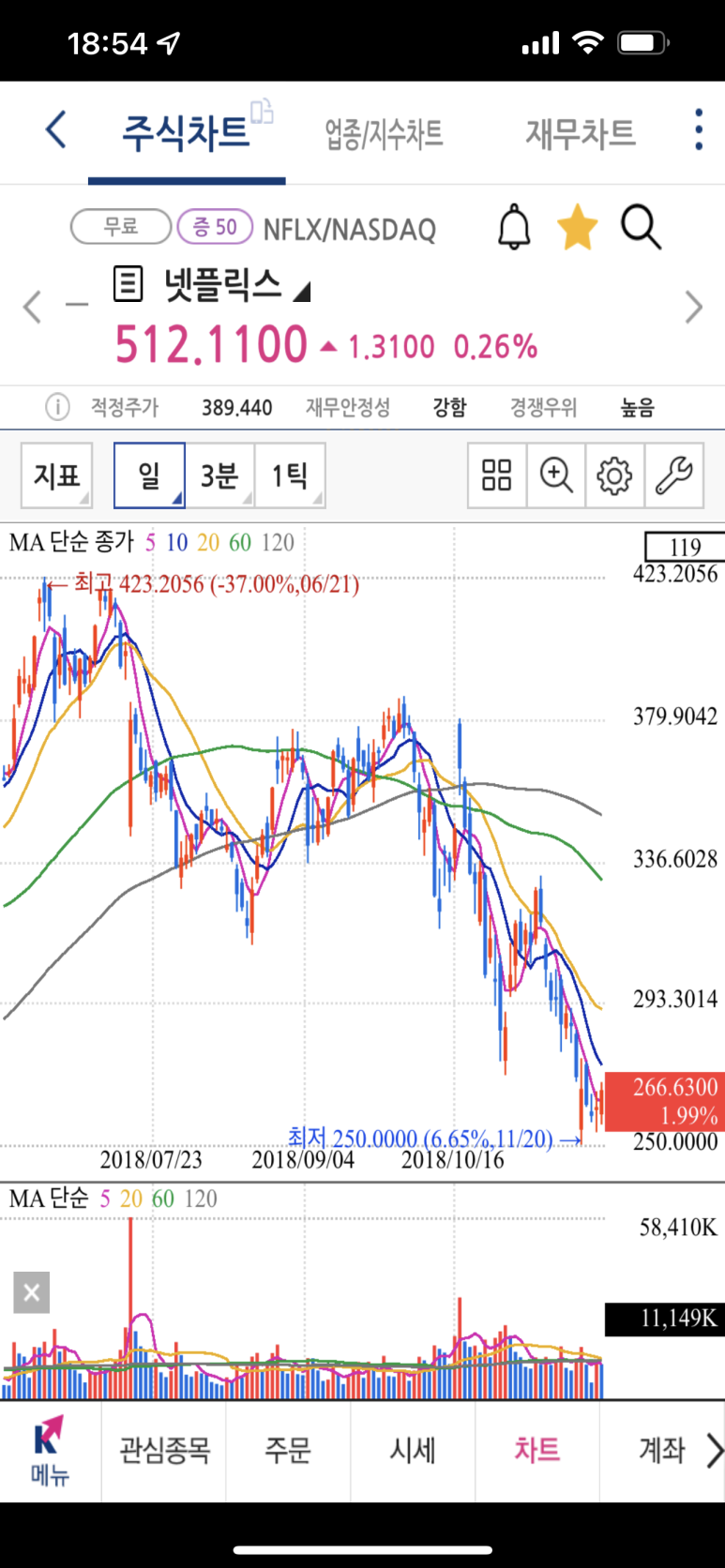Open 관심종목 bottom tab

[164, 1451]
